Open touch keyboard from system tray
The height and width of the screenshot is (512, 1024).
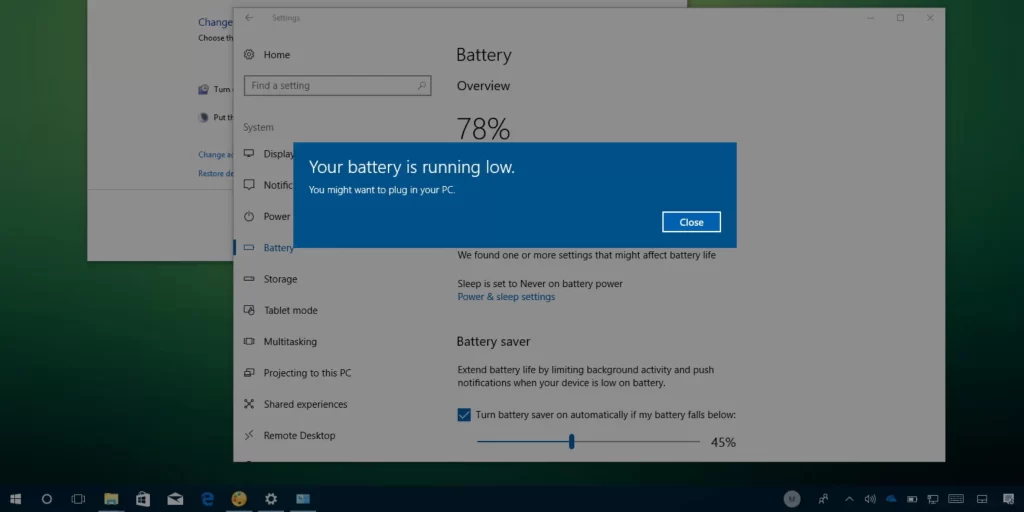pos(956,500)
